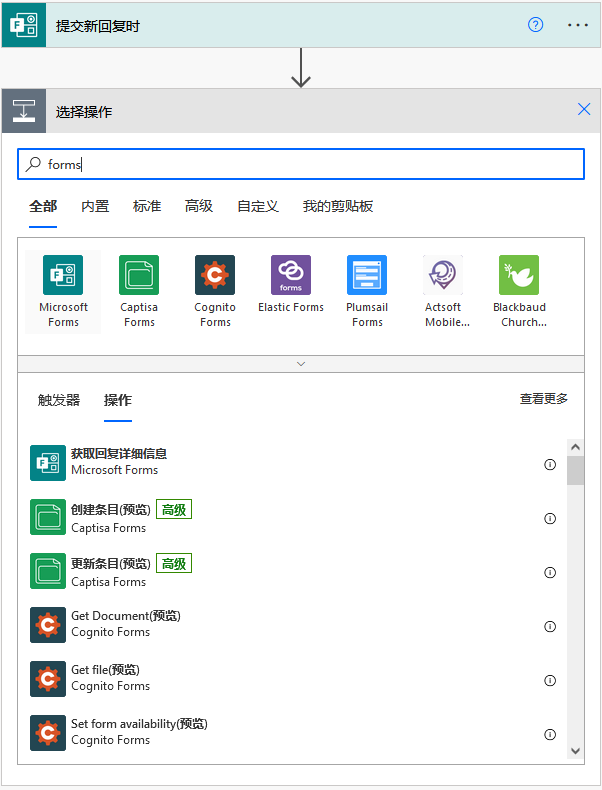The image size is (602, 790).
Task: Select the Actsoft Mobile connector icon
Action: [x=443, y=275]
